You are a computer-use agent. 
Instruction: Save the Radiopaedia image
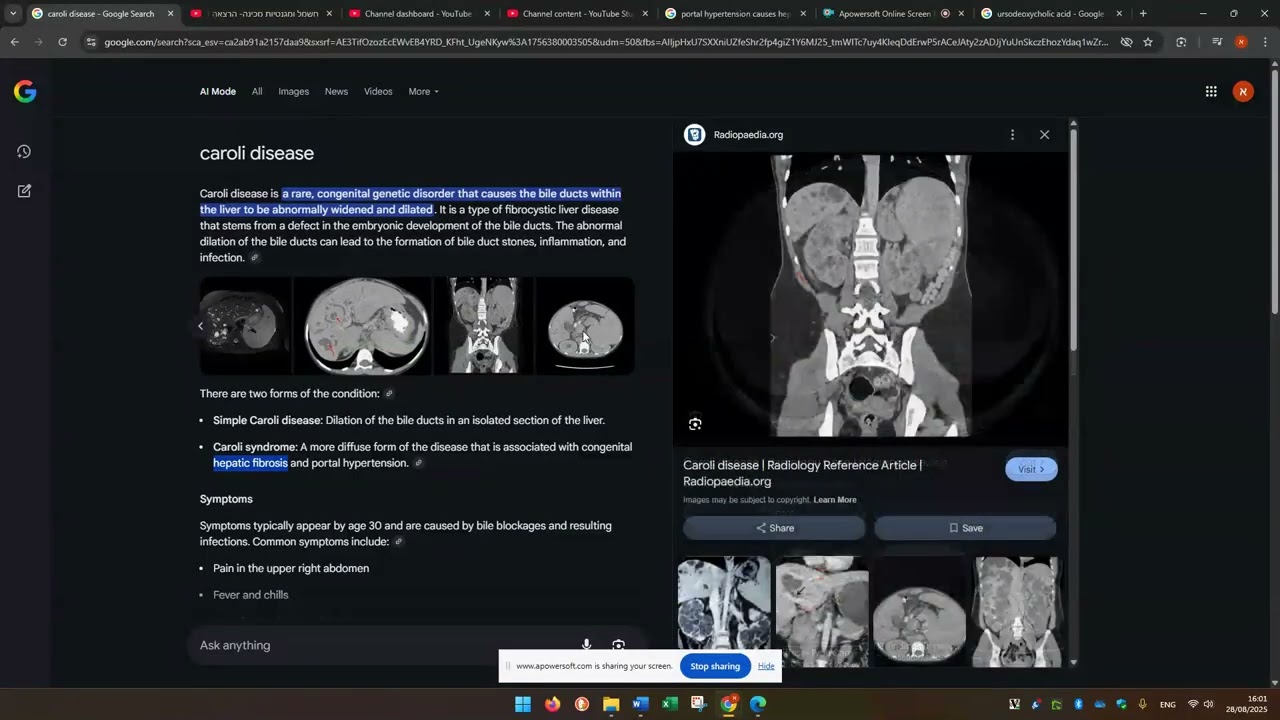(965, 528)
